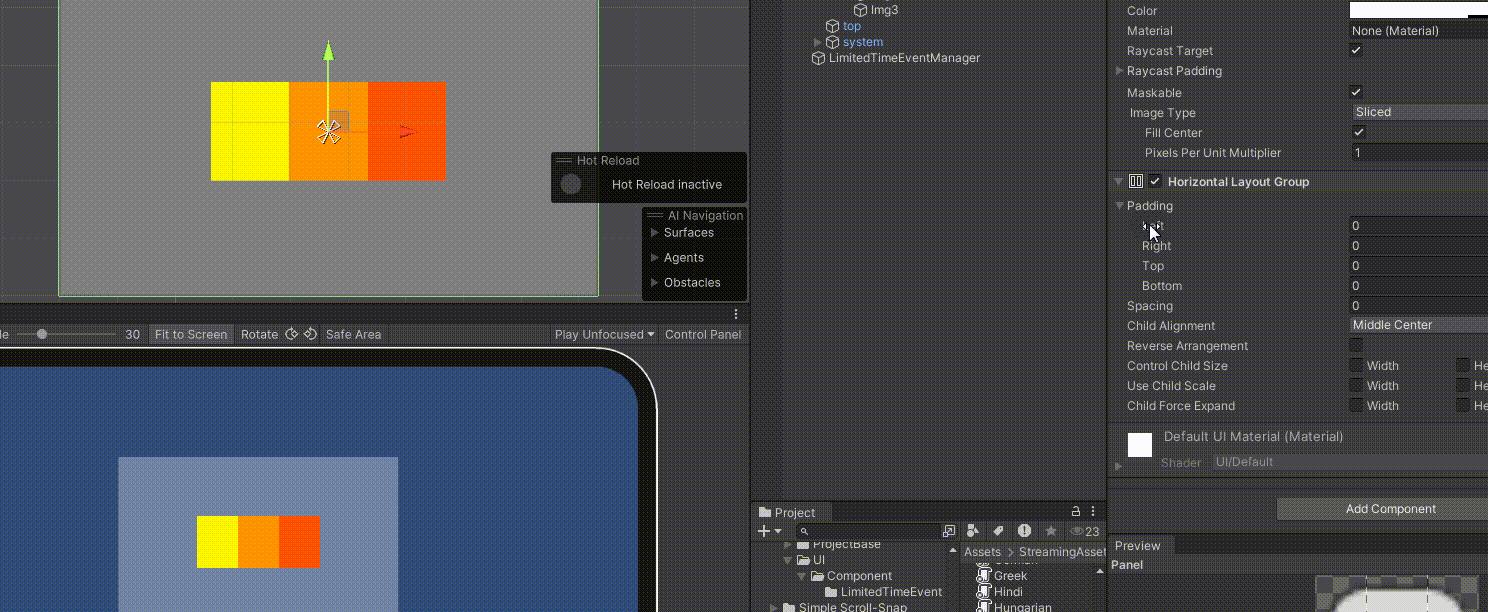Viewport: 1488px width, 612px height.
Task: Toggle the Safe Area button
Action: tap(353, 334)
